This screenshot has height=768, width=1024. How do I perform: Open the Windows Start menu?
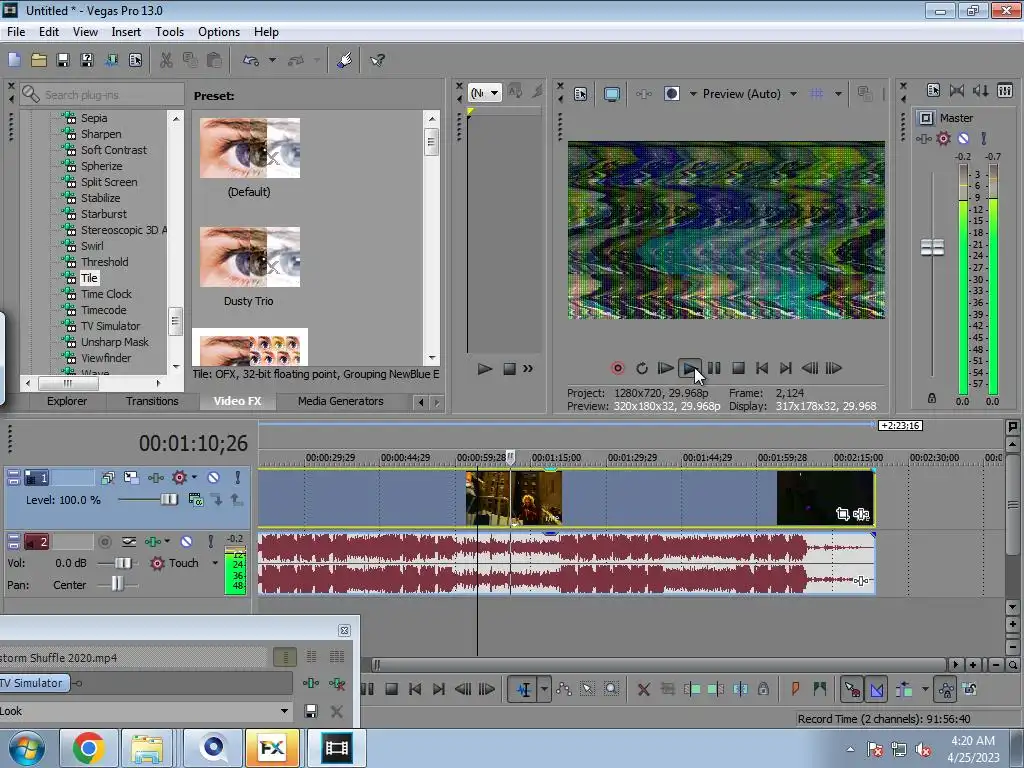27,748
